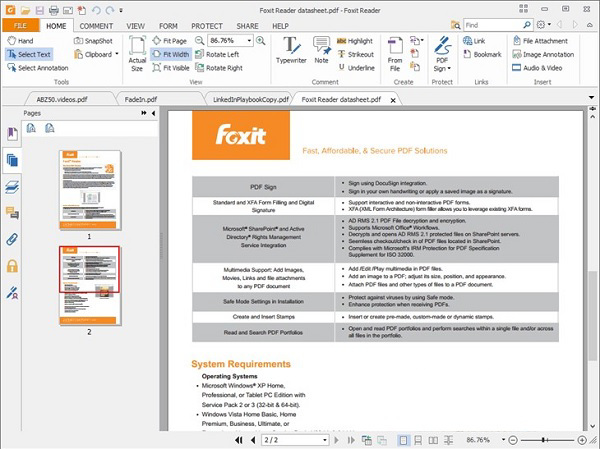The width and height of the screenshot is (600, 449).
Task: Add a Bookmark from Links group
Action: 482,54
